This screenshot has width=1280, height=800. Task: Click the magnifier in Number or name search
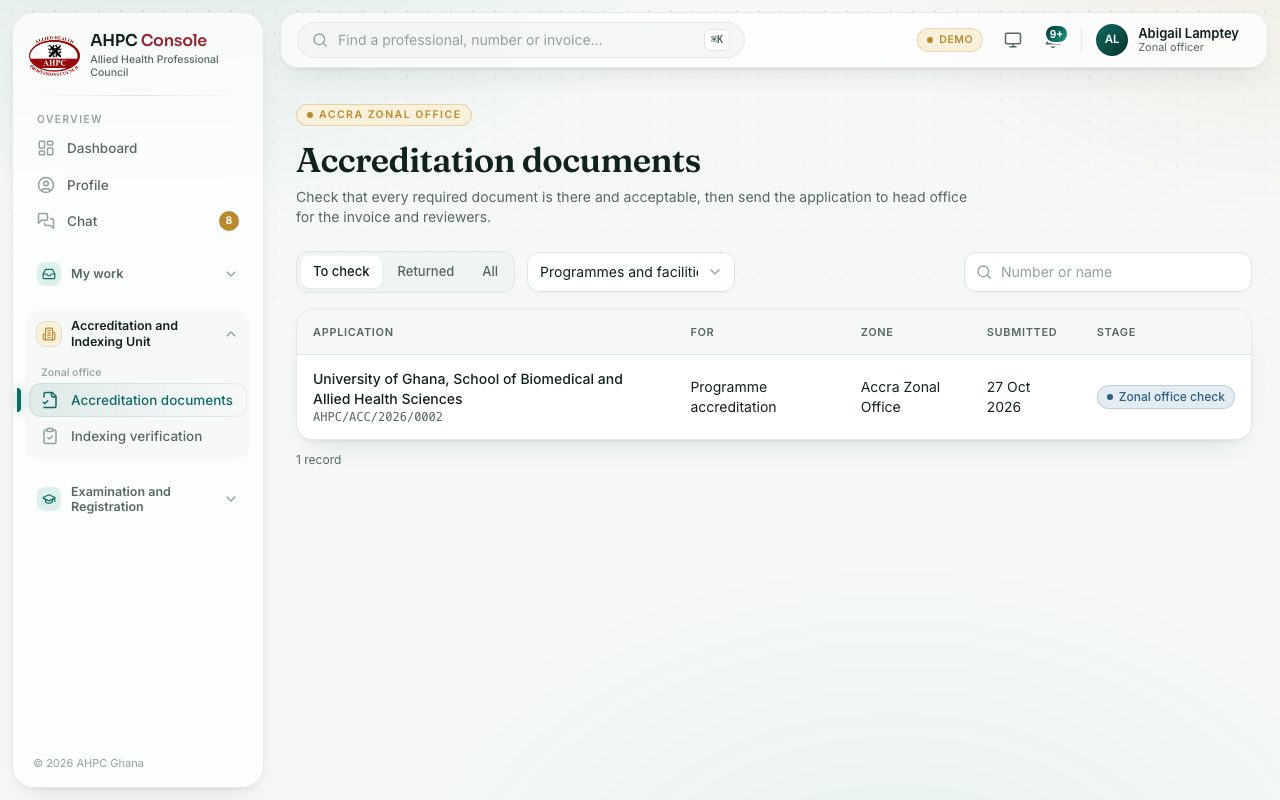(x=984, y=272)
